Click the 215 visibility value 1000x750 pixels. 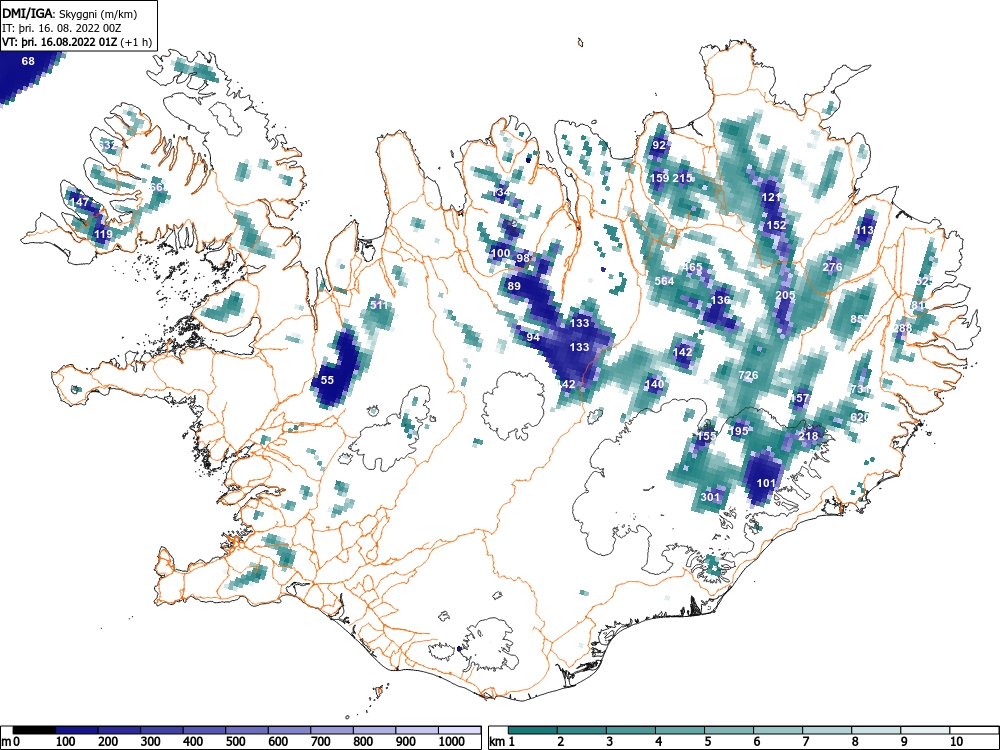pyautogui.click(x=682, y=178)
